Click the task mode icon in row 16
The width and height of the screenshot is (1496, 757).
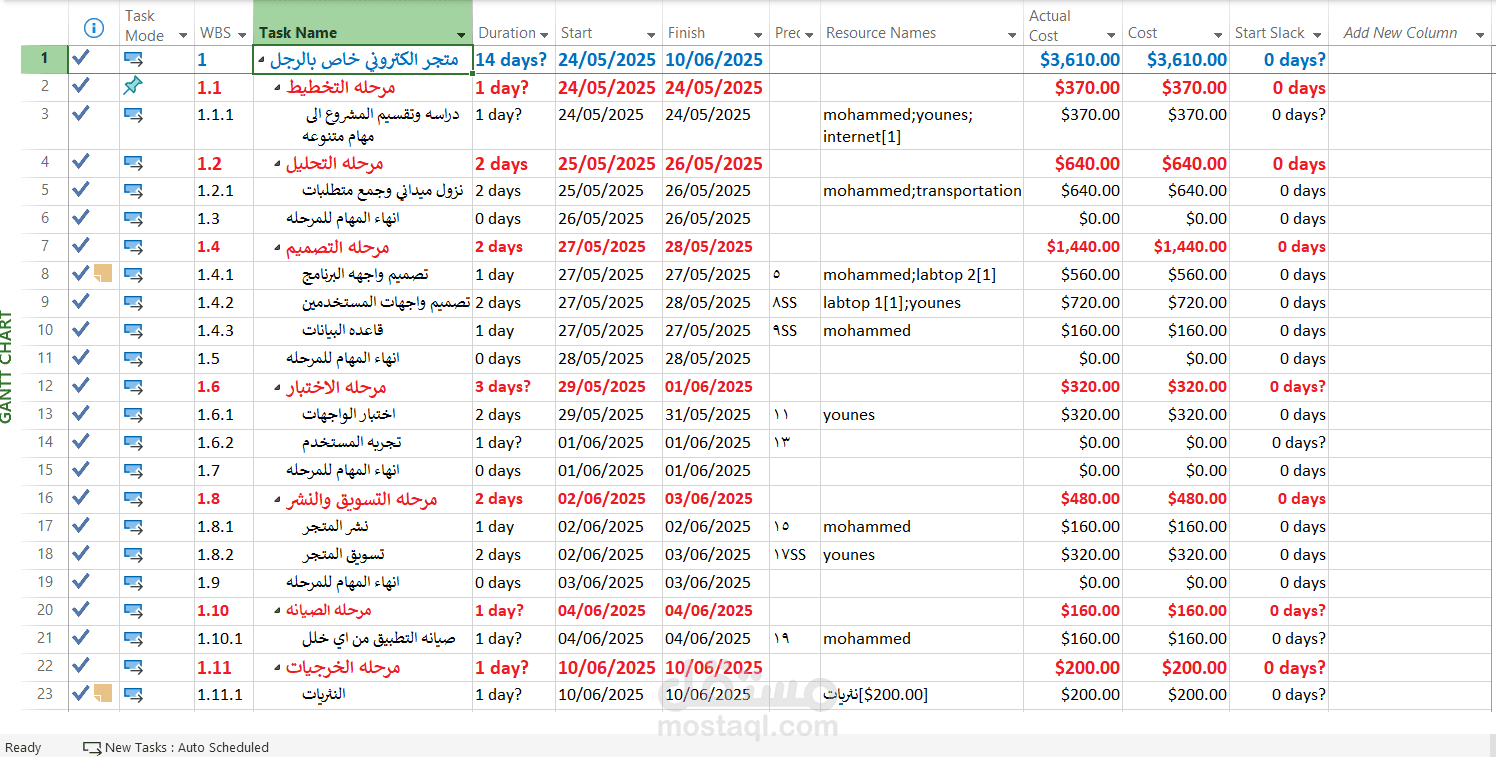pos(133,498)
